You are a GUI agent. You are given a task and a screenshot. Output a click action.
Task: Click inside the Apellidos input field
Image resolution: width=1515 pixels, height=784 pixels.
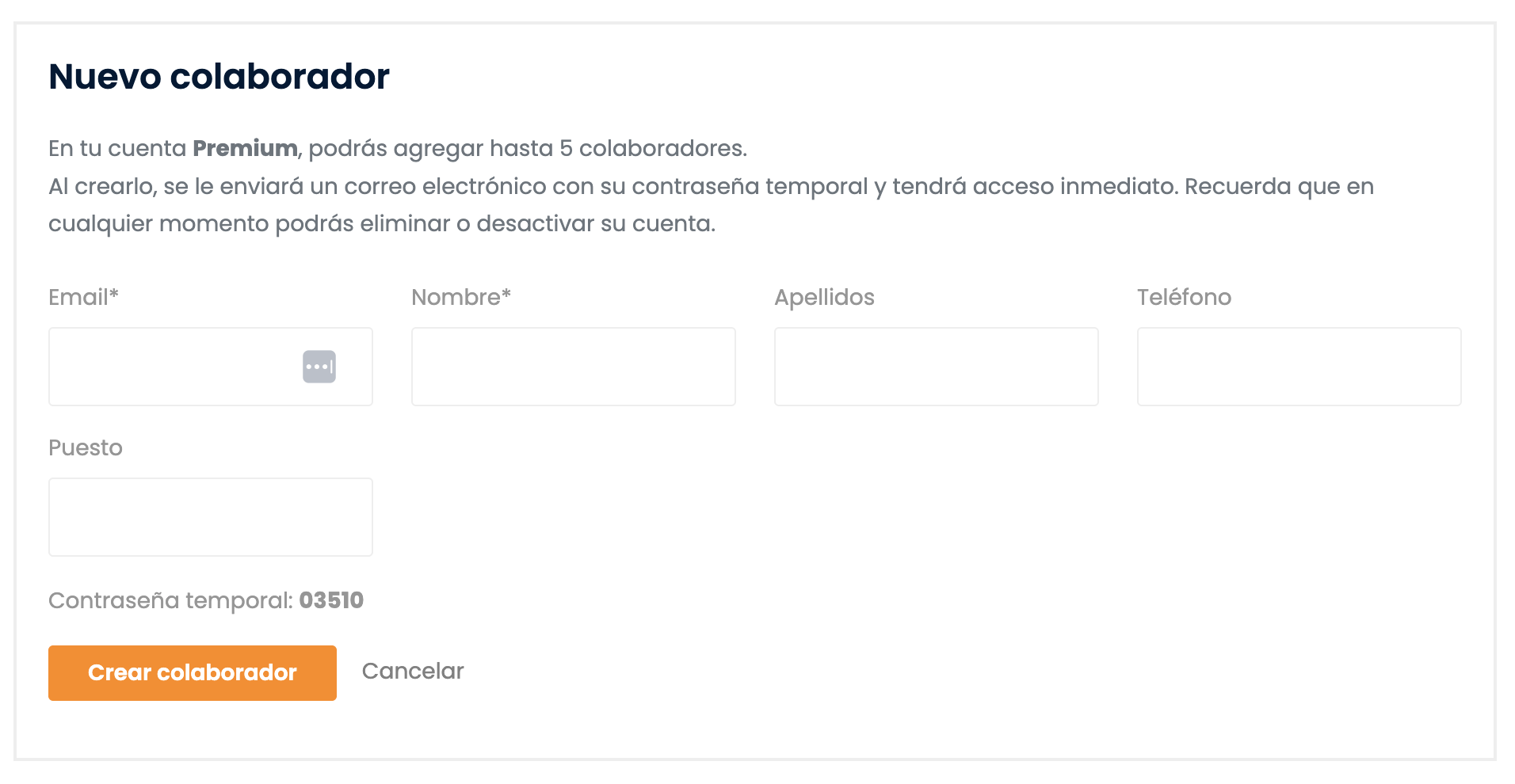tap(936, 366)
